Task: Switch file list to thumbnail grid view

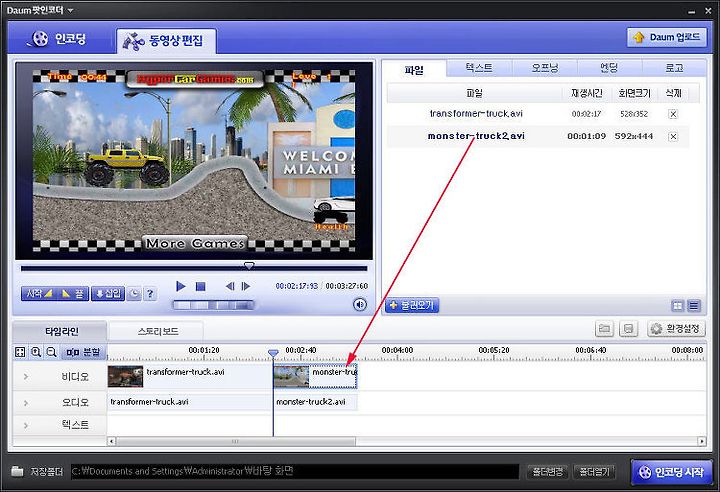Action: tap(678, 305)
